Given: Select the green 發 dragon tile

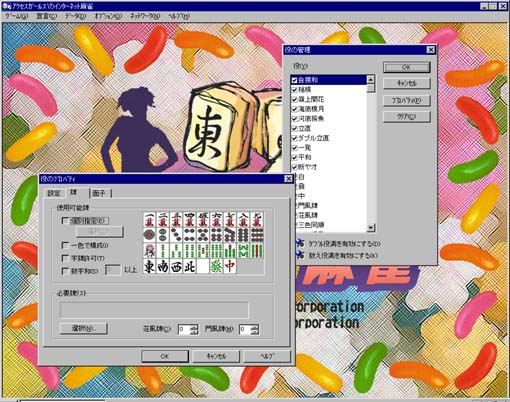Looking at the screenshot, I should [217, 266].
